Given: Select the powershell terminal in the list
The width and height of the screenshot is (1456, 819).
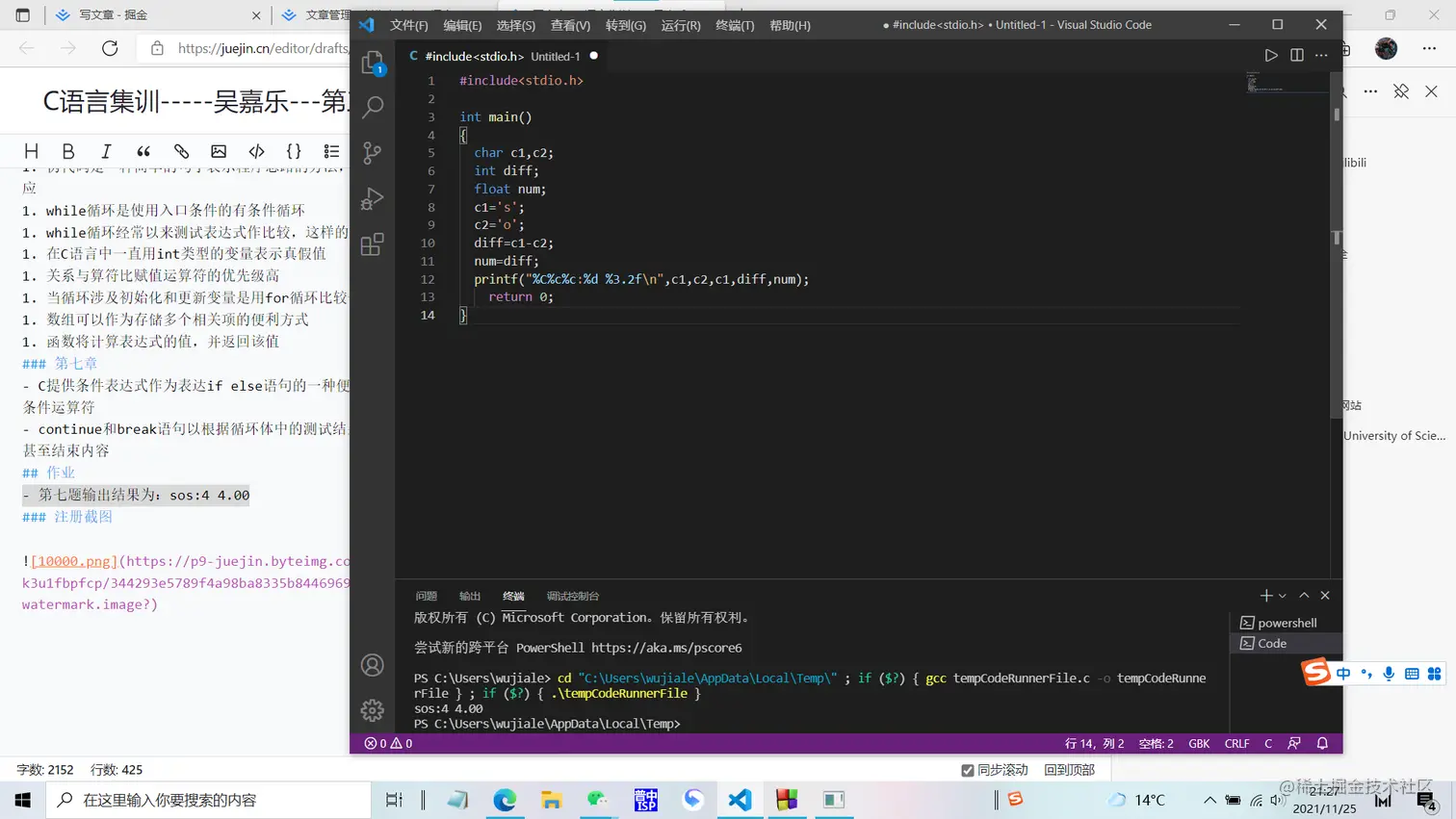Looking at the screenshot, I should coord(1286,623).
